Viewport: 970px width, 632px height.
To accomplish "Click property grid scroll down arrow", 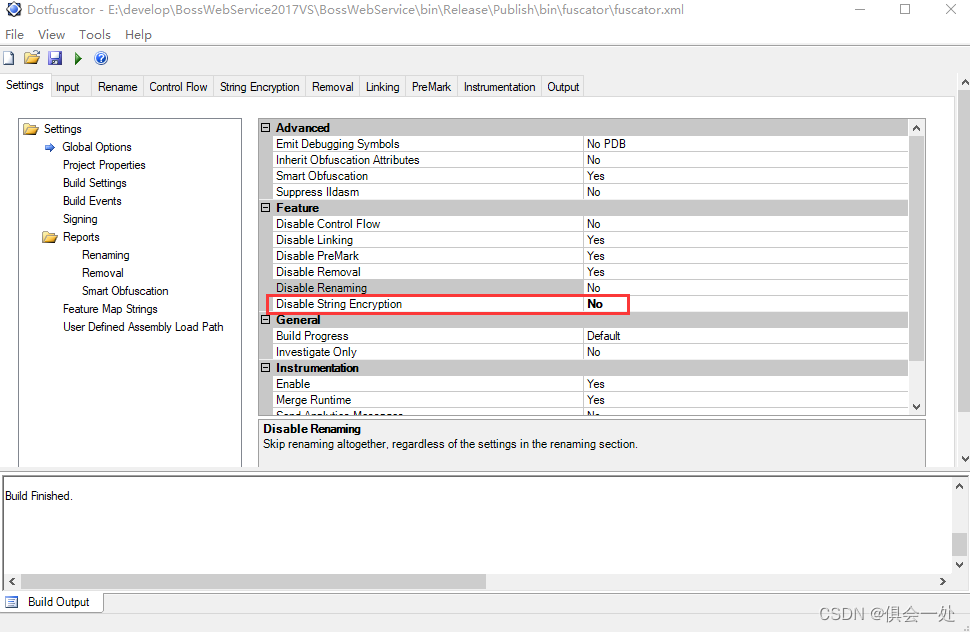I will pyautogui.click(x=916, y=407).
